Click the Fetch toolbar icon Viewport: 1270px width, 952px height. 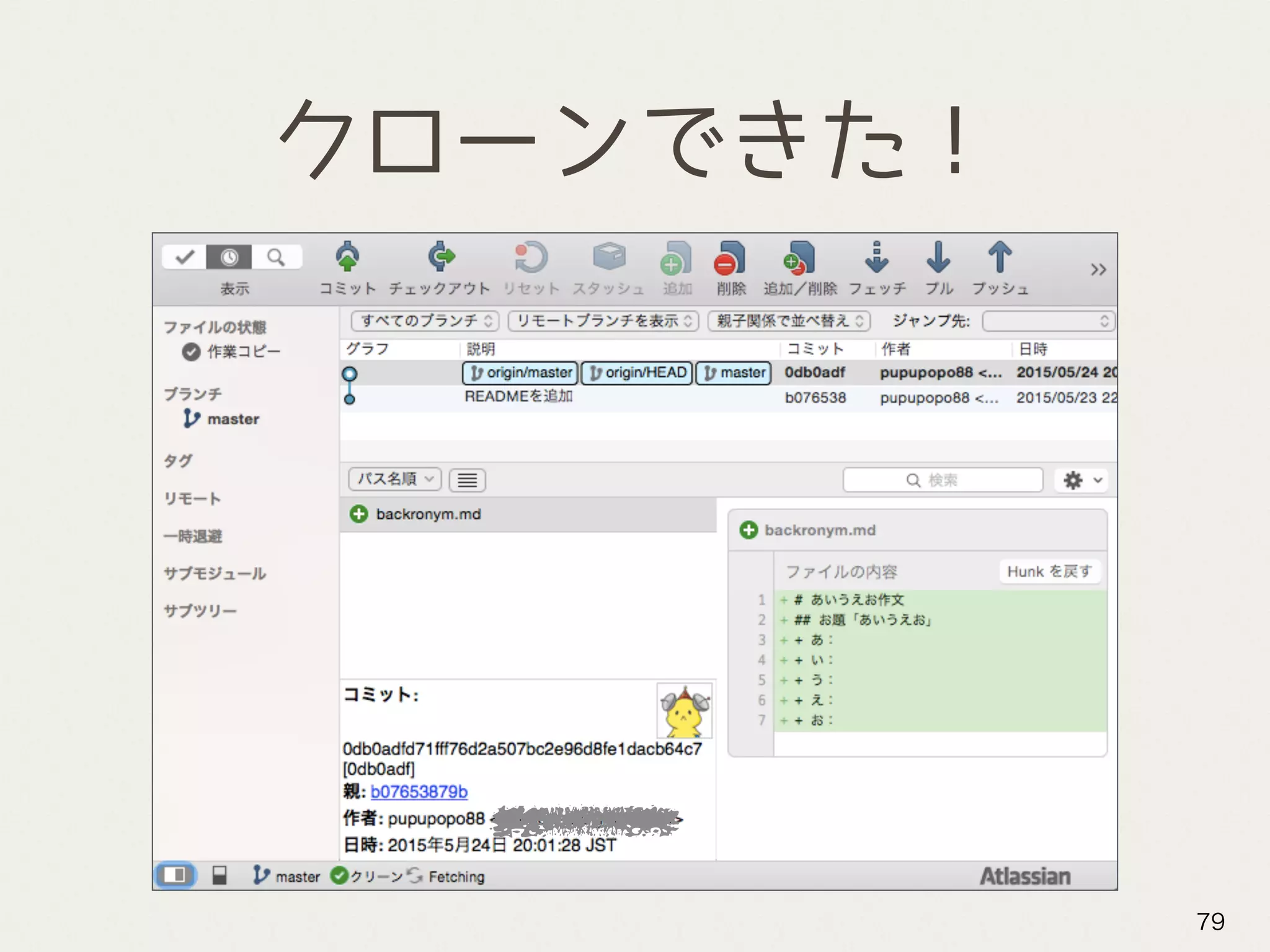876,257
